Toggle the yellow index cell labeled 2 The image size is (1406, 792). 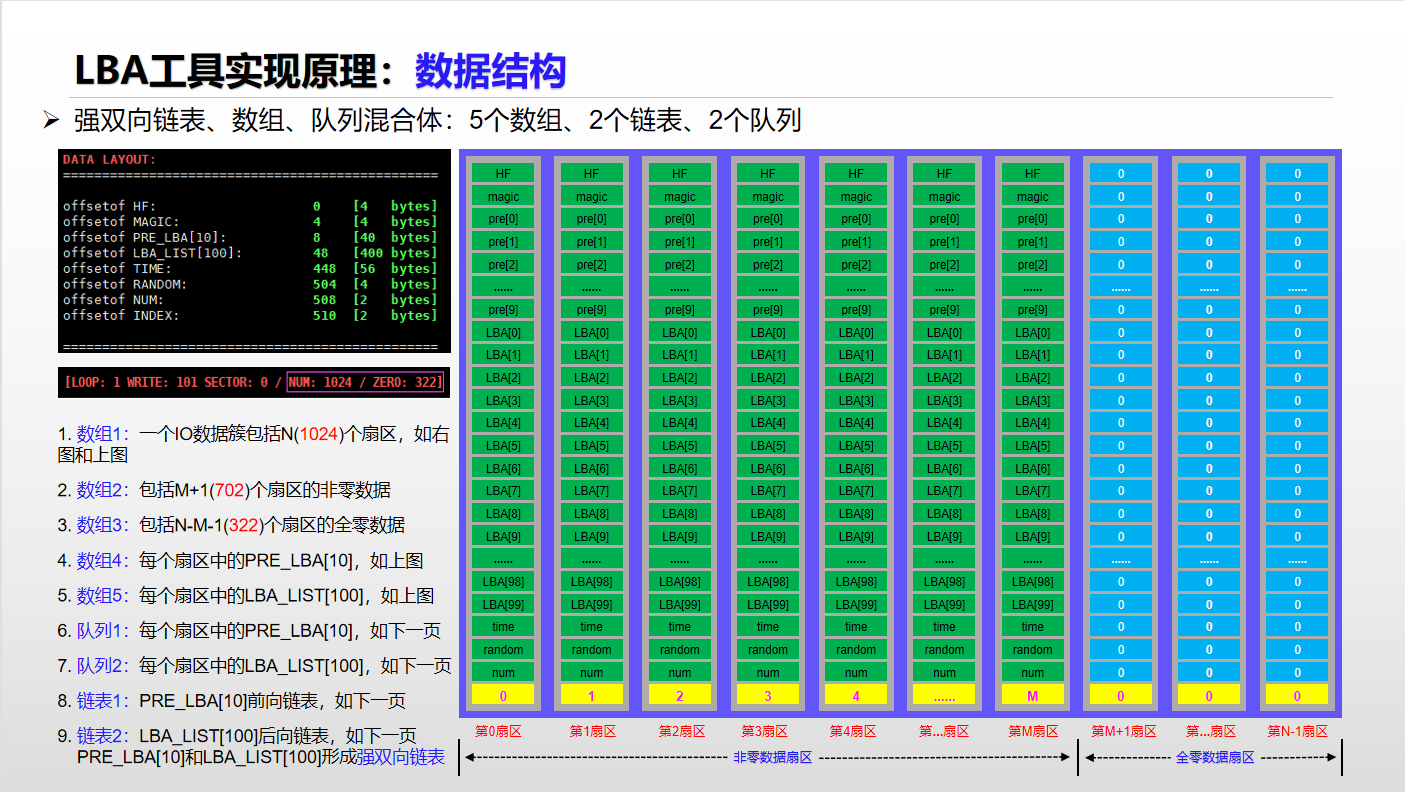click(679, 693)
